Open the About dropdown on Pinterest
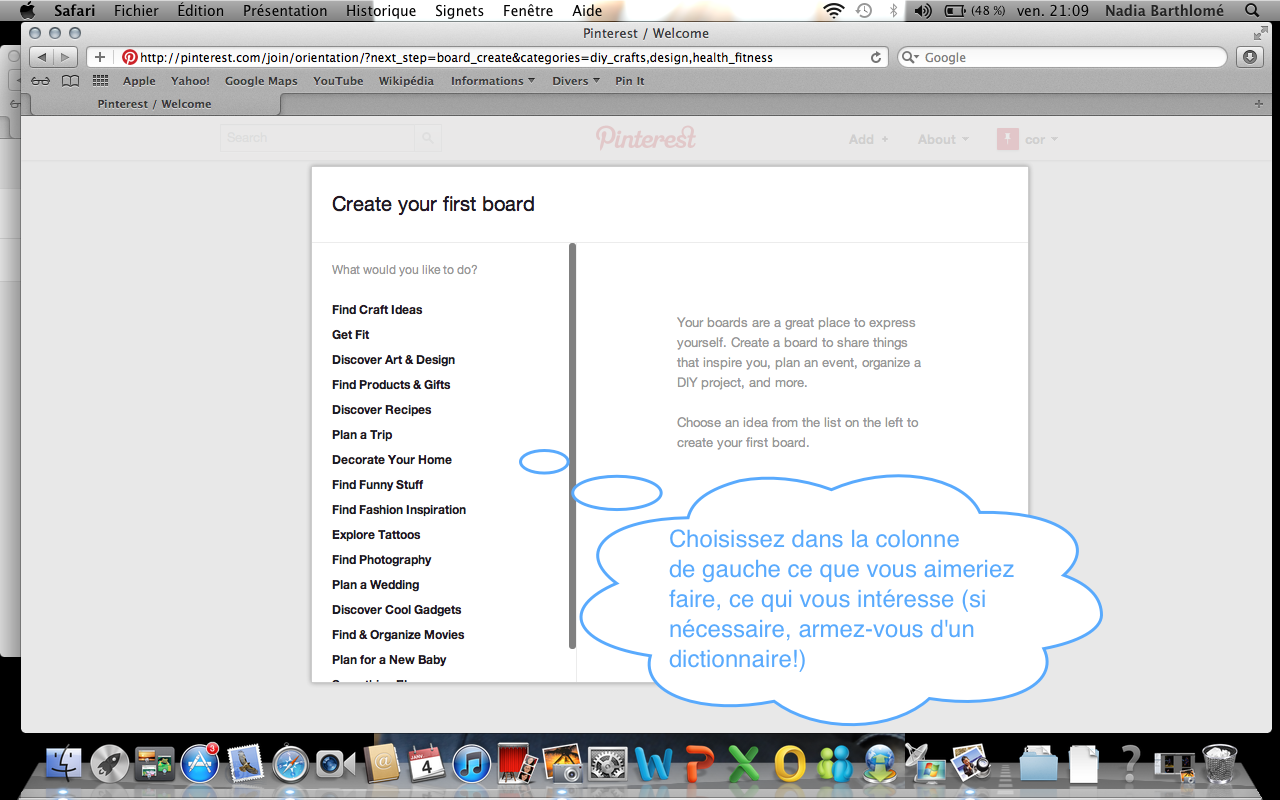This screenshot has width=1280, height=800. click(x=943, y=139)
